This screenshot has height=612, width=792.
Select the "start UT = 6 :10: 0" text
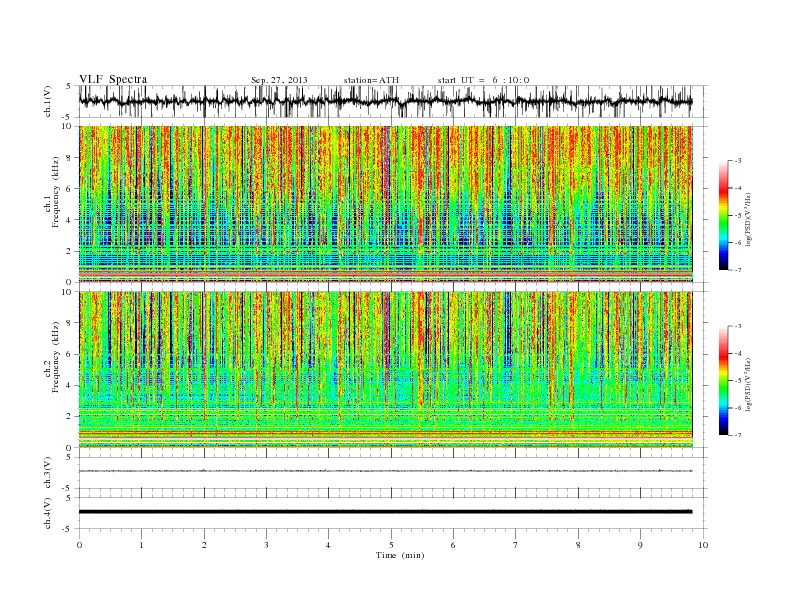point(483,80)
